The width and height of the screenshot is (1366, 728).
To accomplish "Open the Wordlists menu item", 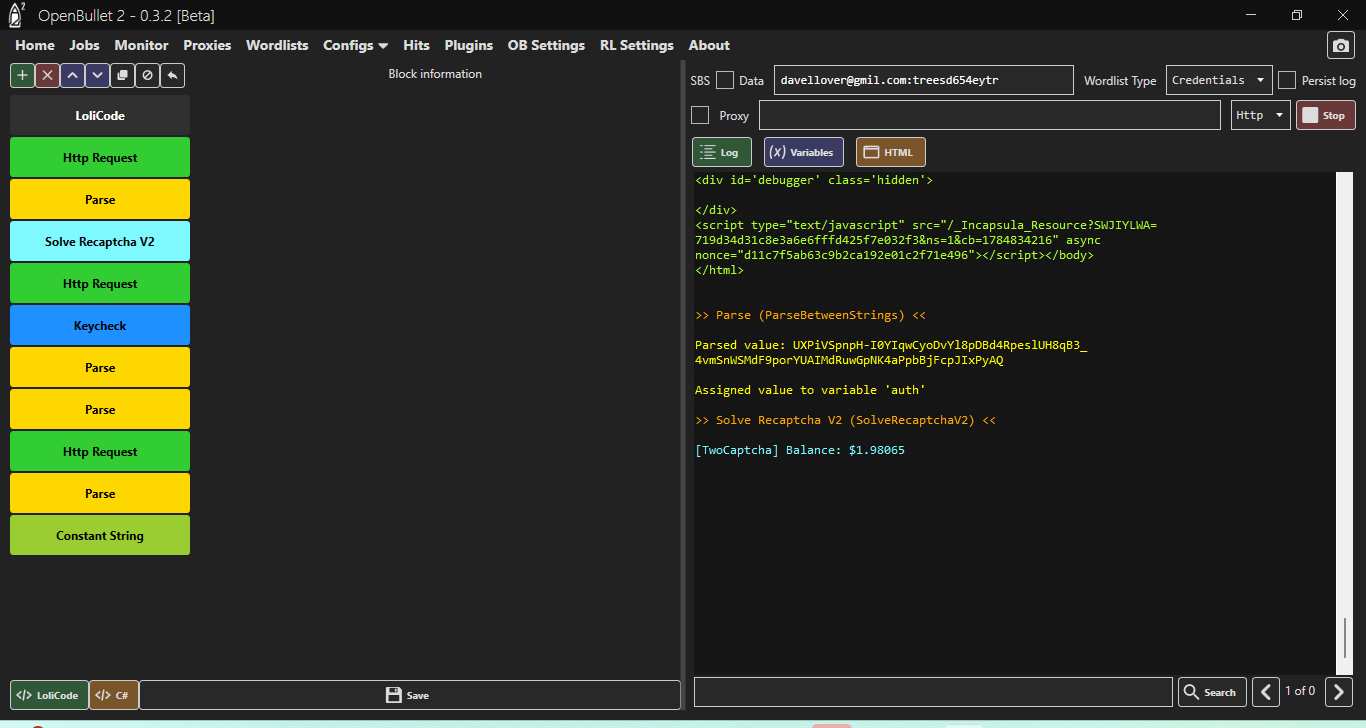I will 277,45.
